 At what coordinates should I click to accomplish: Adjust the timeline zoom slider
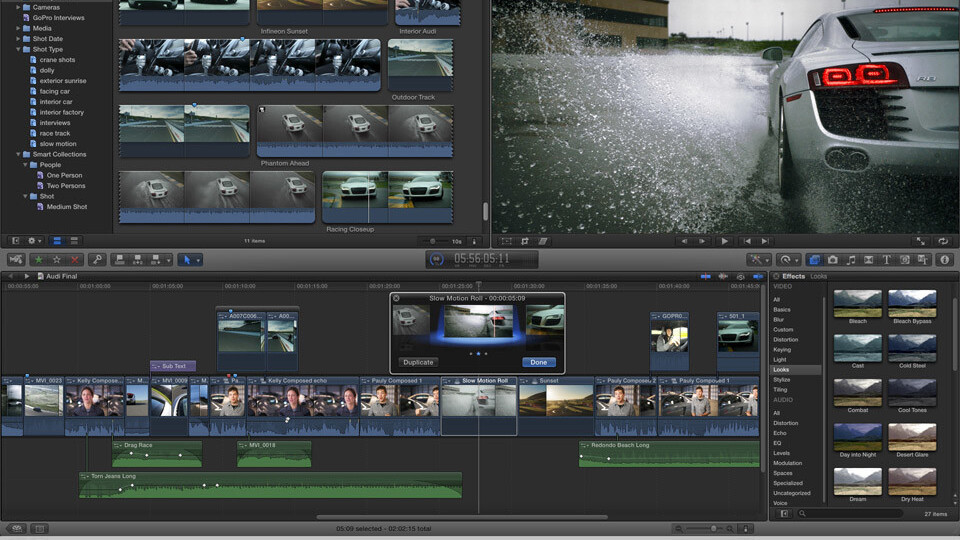click(714, 528)
